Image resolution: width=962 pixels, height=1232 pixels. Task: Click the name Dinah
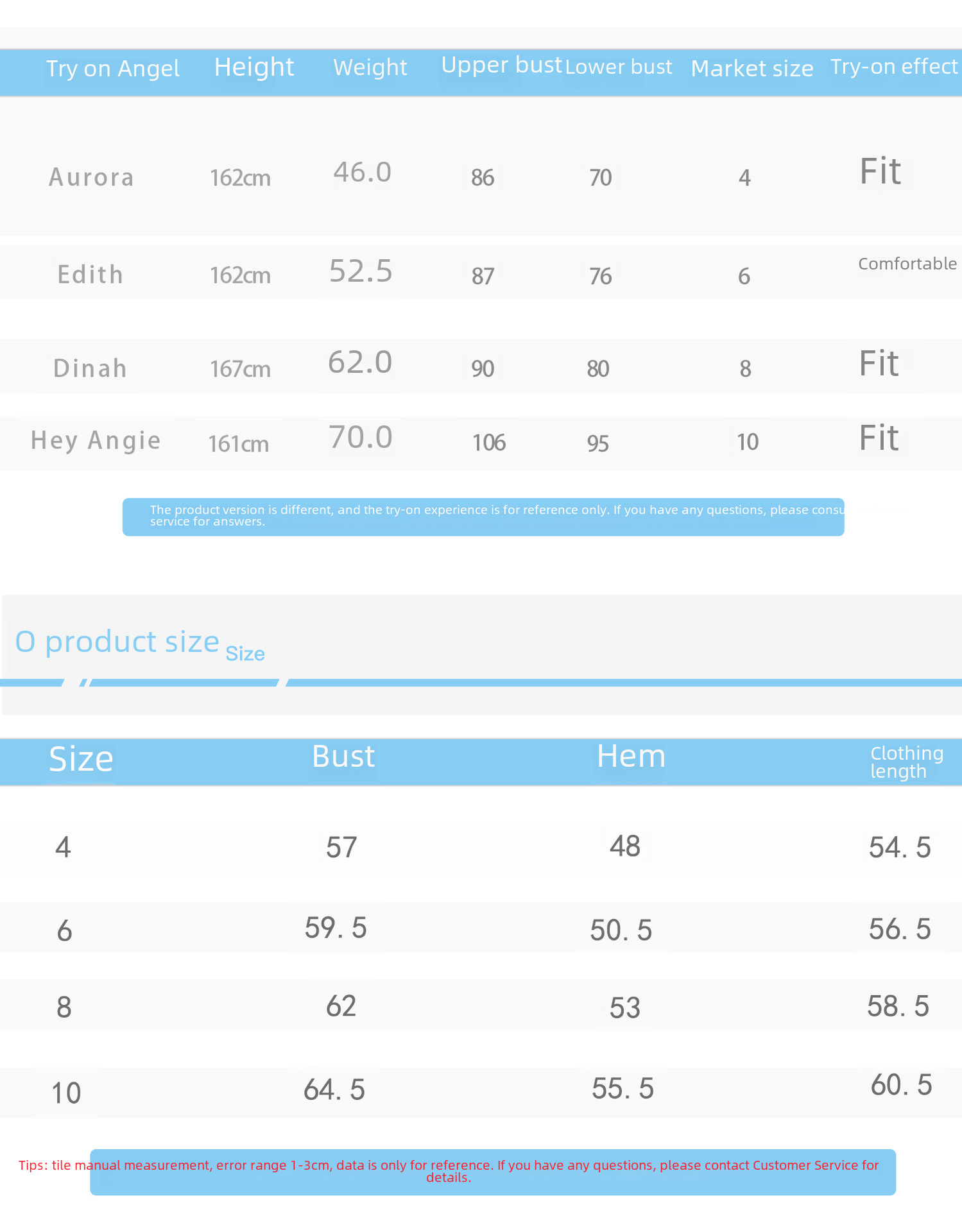90,368
